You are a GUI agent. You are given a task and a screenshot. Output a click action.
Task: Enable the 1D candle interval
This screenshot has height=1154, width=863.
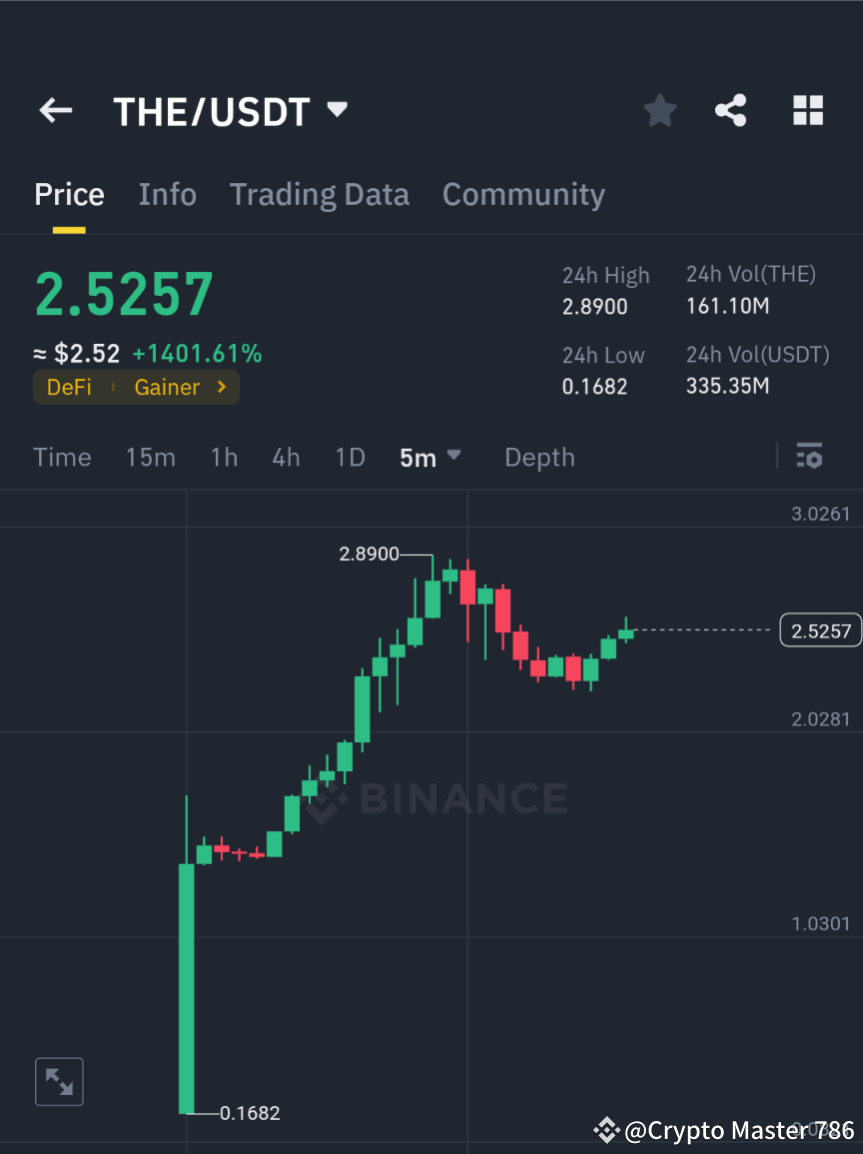[350, 457]
